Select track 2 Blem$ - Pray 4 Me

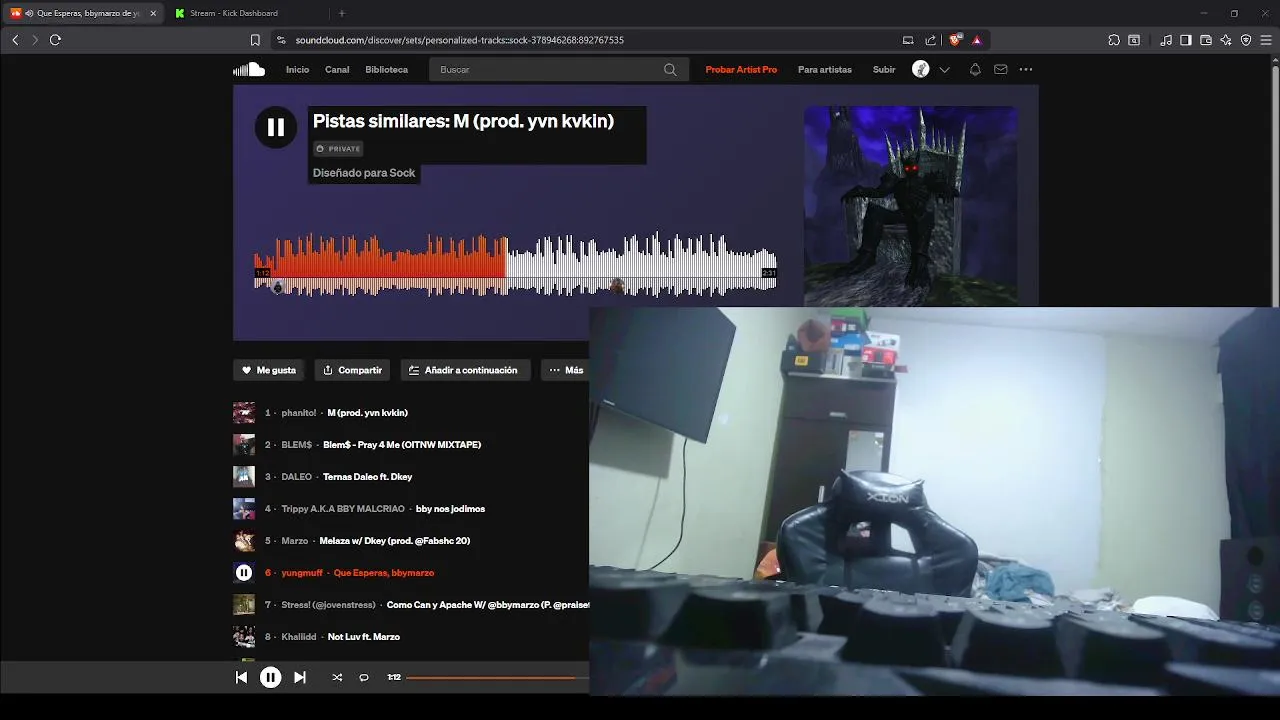pyautogui.click(x=402, y=445)
